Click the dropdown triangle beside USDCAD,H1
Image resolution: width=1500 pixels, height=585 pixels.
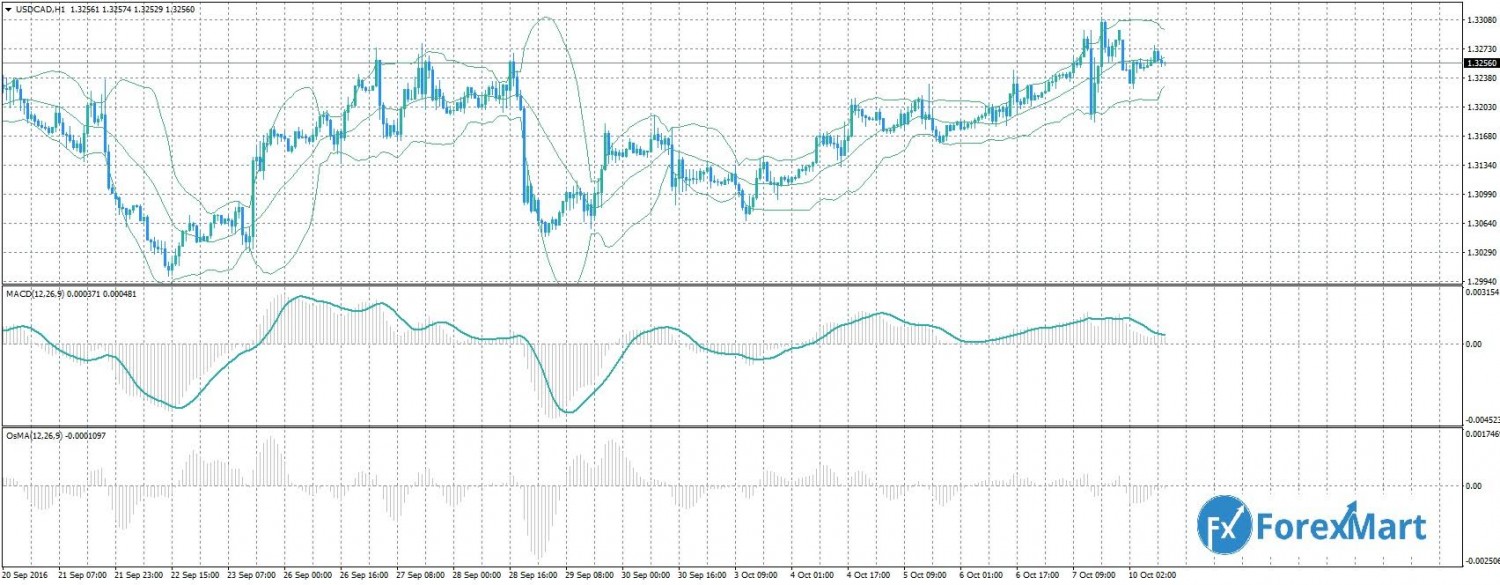[x=8, y=8]
